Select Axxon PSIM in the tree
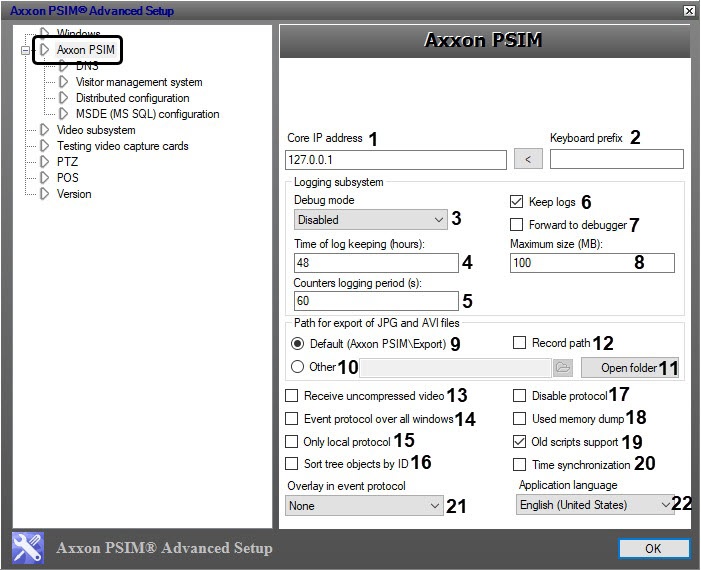The height and width of the screenshot is (570, 701). pyautogui.click(x=85, y=50)
